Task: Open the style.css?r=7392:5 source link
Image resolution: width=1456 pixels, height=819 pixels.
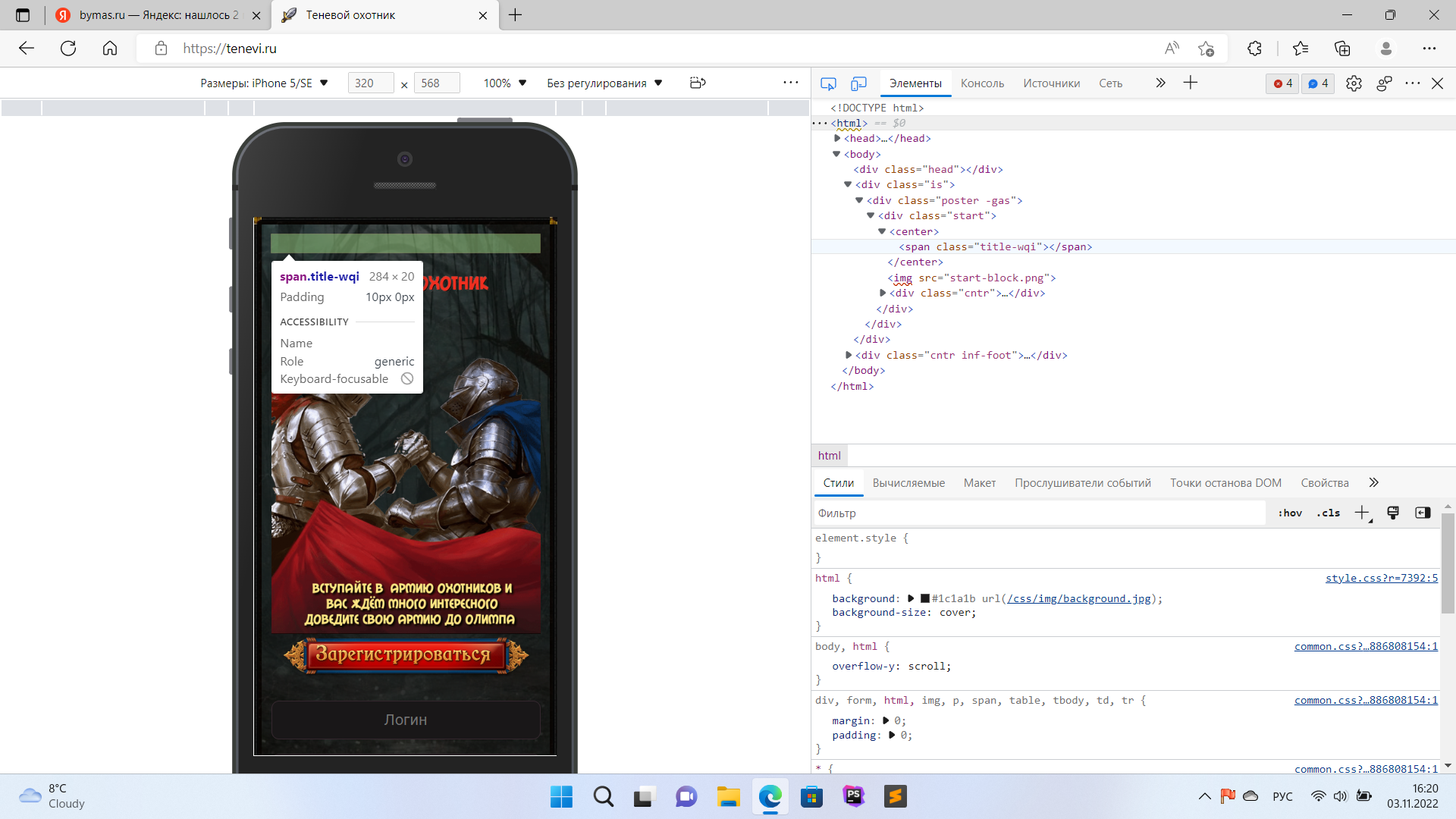Action: (x=1381, y=578)
